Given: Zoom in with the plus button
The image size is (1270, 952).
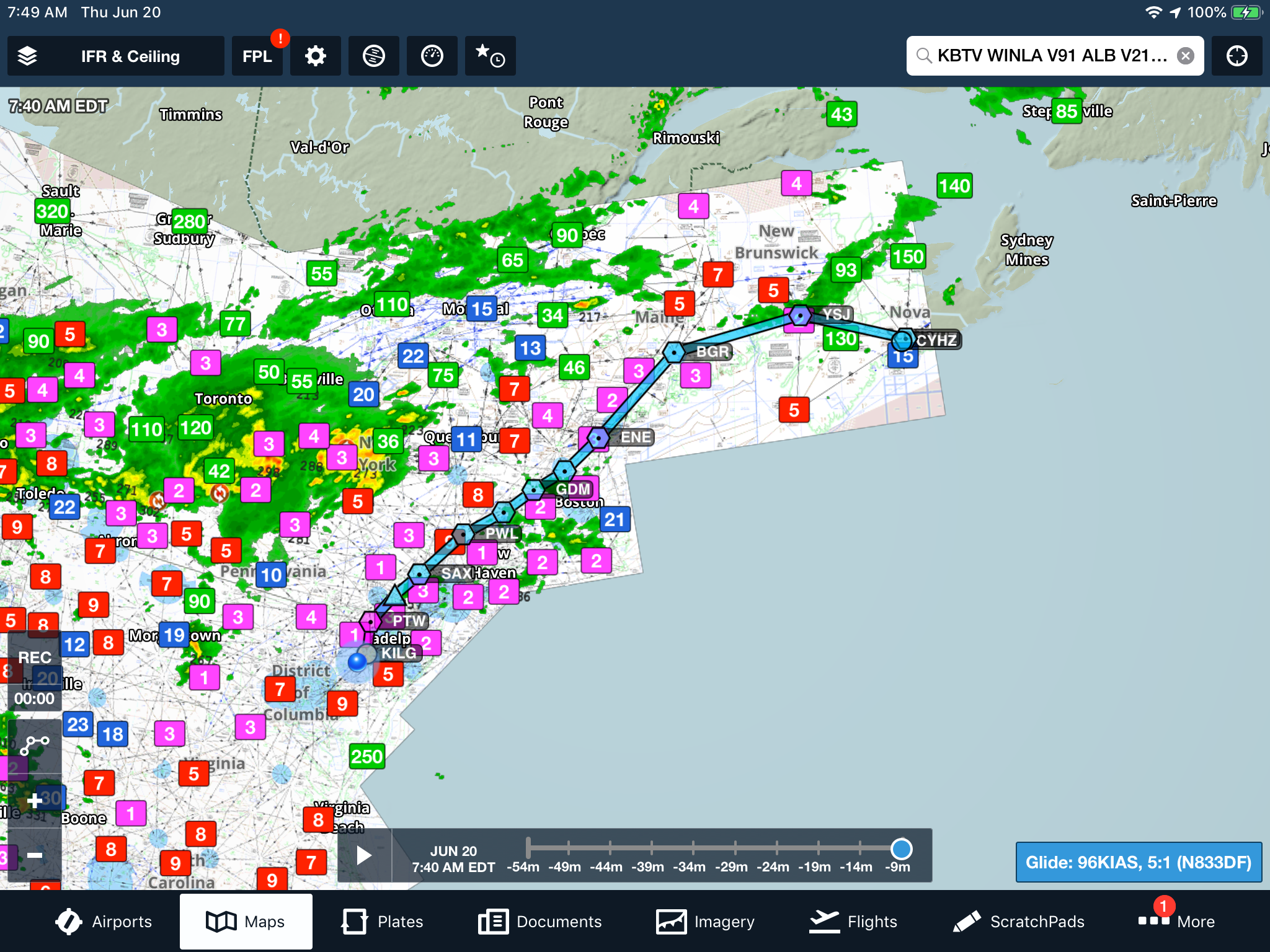Looking at the screenshot, I should tap(35, 801).
